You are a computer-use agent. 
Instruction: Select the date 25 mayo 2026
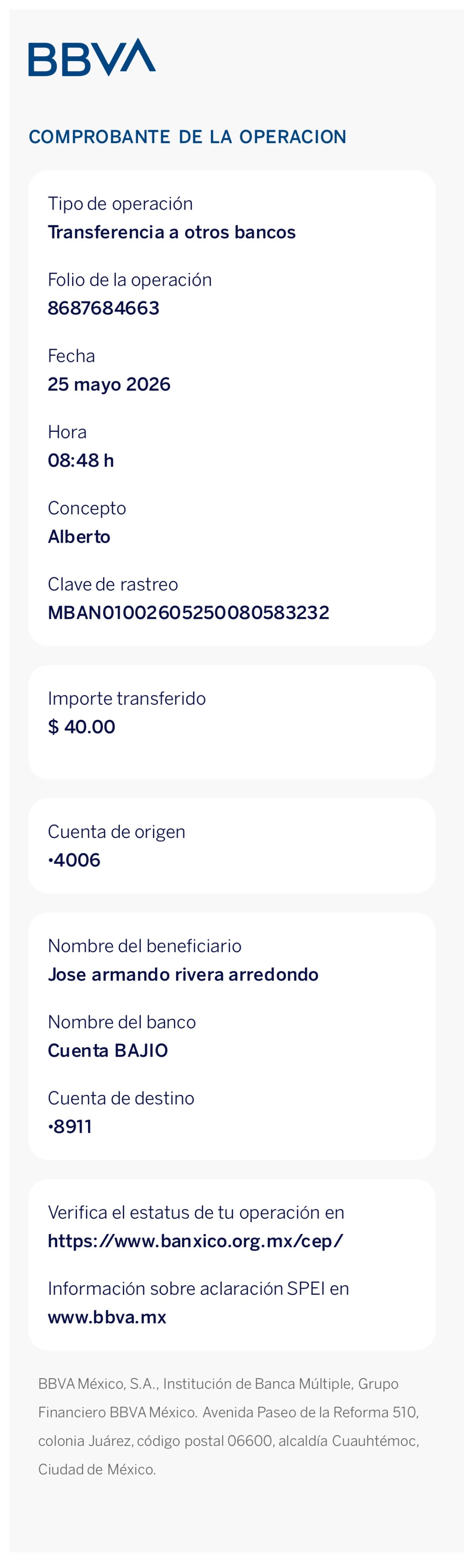(x=109, y=384)
